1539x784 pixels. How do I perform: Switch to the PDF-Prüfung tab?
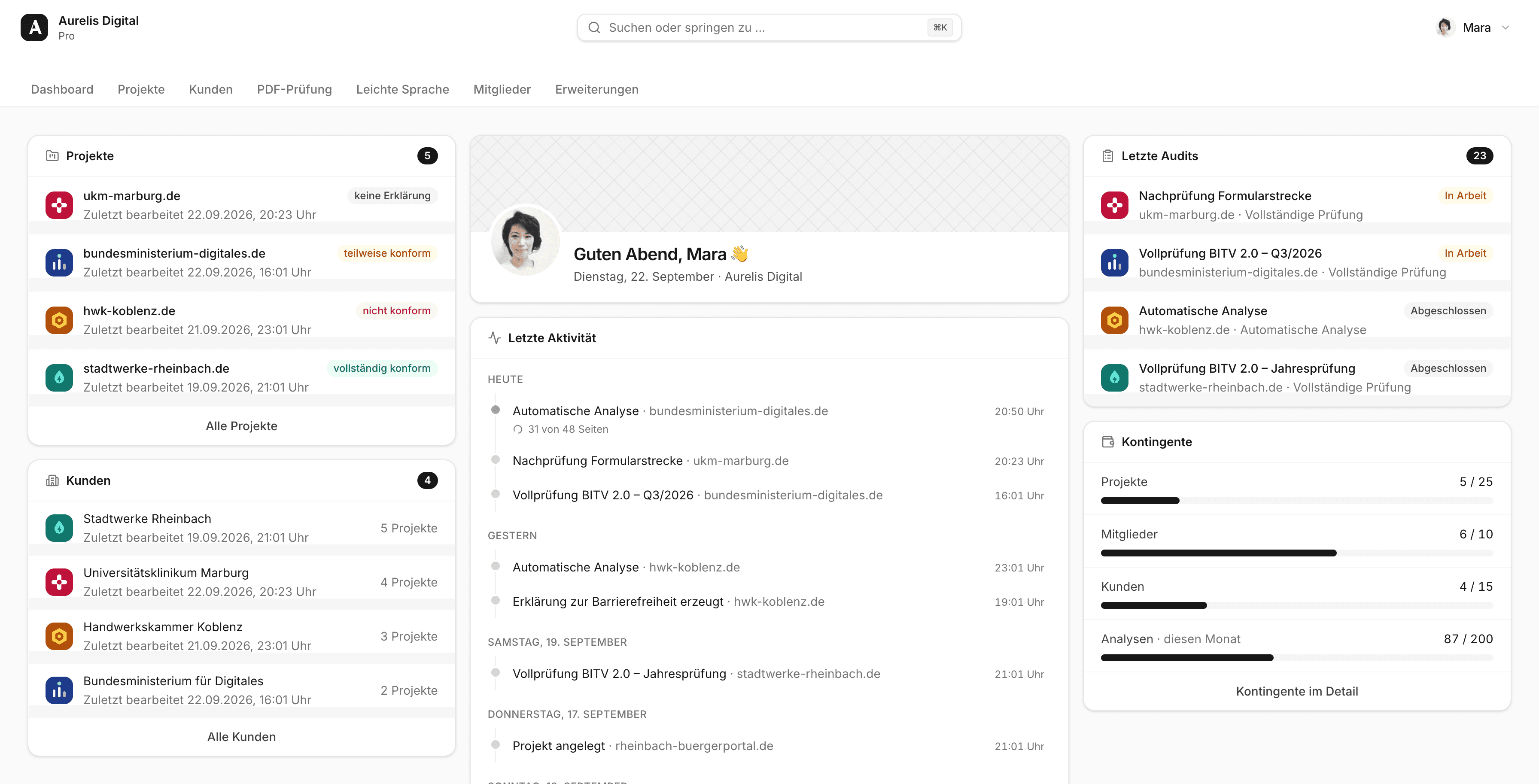tap(295, 89)
